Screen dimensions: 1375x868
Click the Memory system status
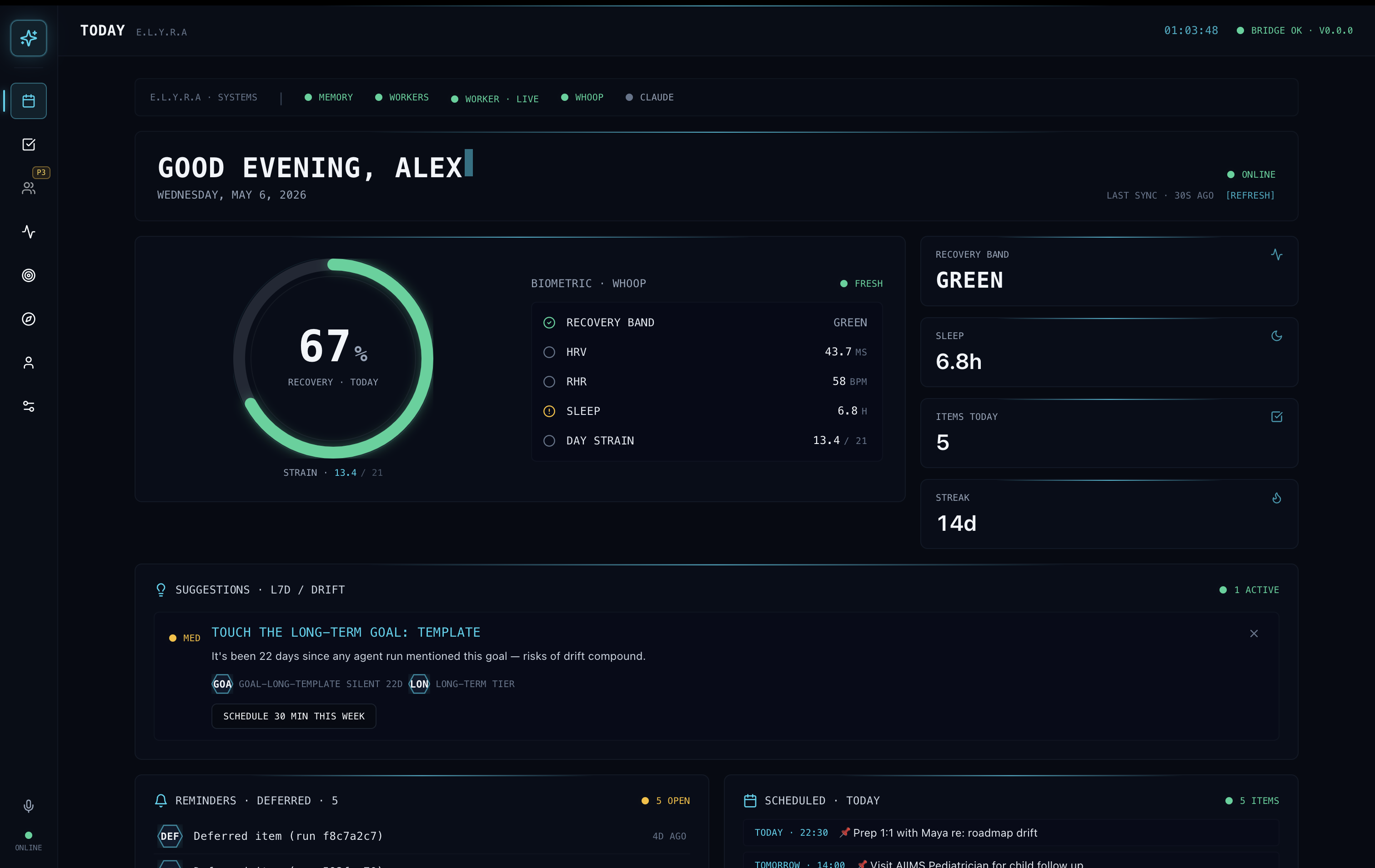point(329,97)
